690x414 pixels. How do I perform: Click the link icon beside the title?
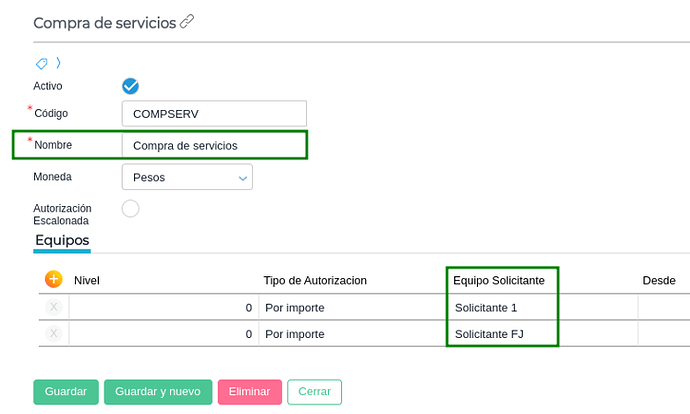(x=187, y=22)
